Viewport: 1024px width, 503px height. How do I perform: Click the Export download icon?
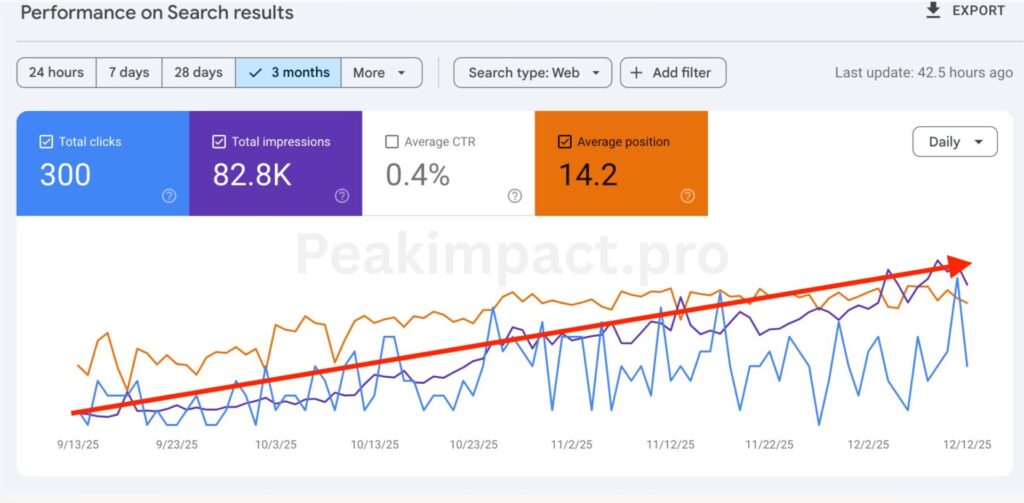point(934,10)
